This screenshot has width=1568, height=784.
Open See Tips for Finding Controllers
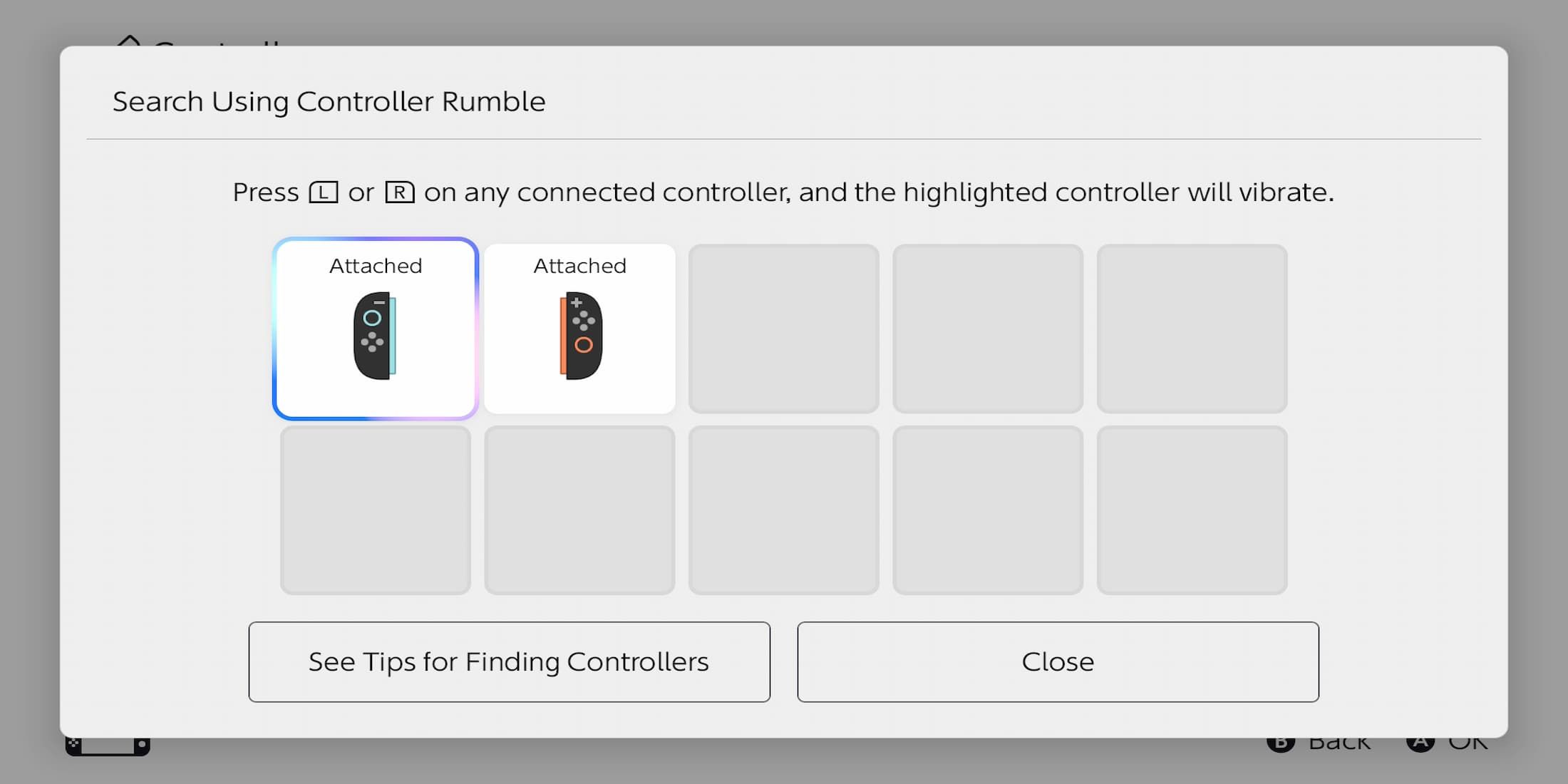pyautogui.click(x=509, y=661)
